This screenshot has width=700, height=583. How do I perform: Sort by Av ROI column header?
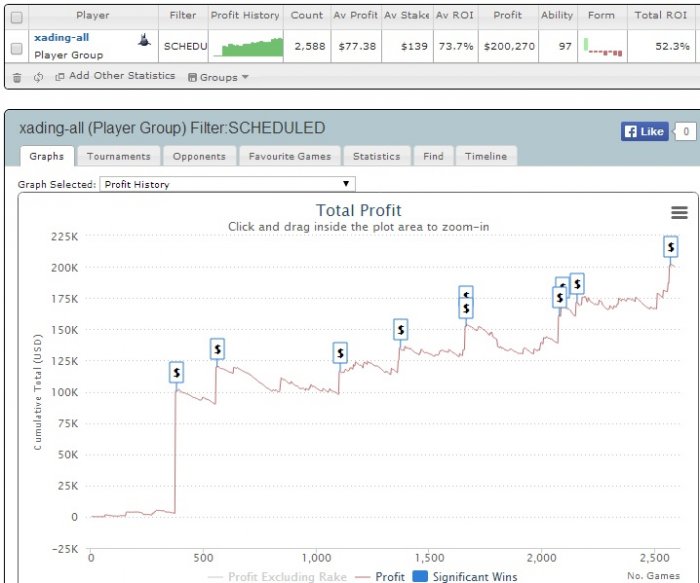454,15
